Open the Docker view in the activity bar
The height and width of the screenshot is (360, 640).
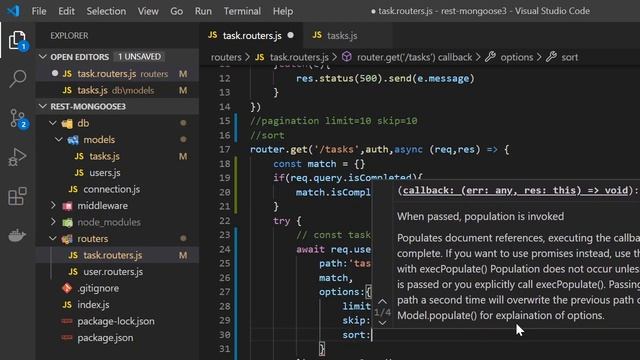[x=17, y=235]
